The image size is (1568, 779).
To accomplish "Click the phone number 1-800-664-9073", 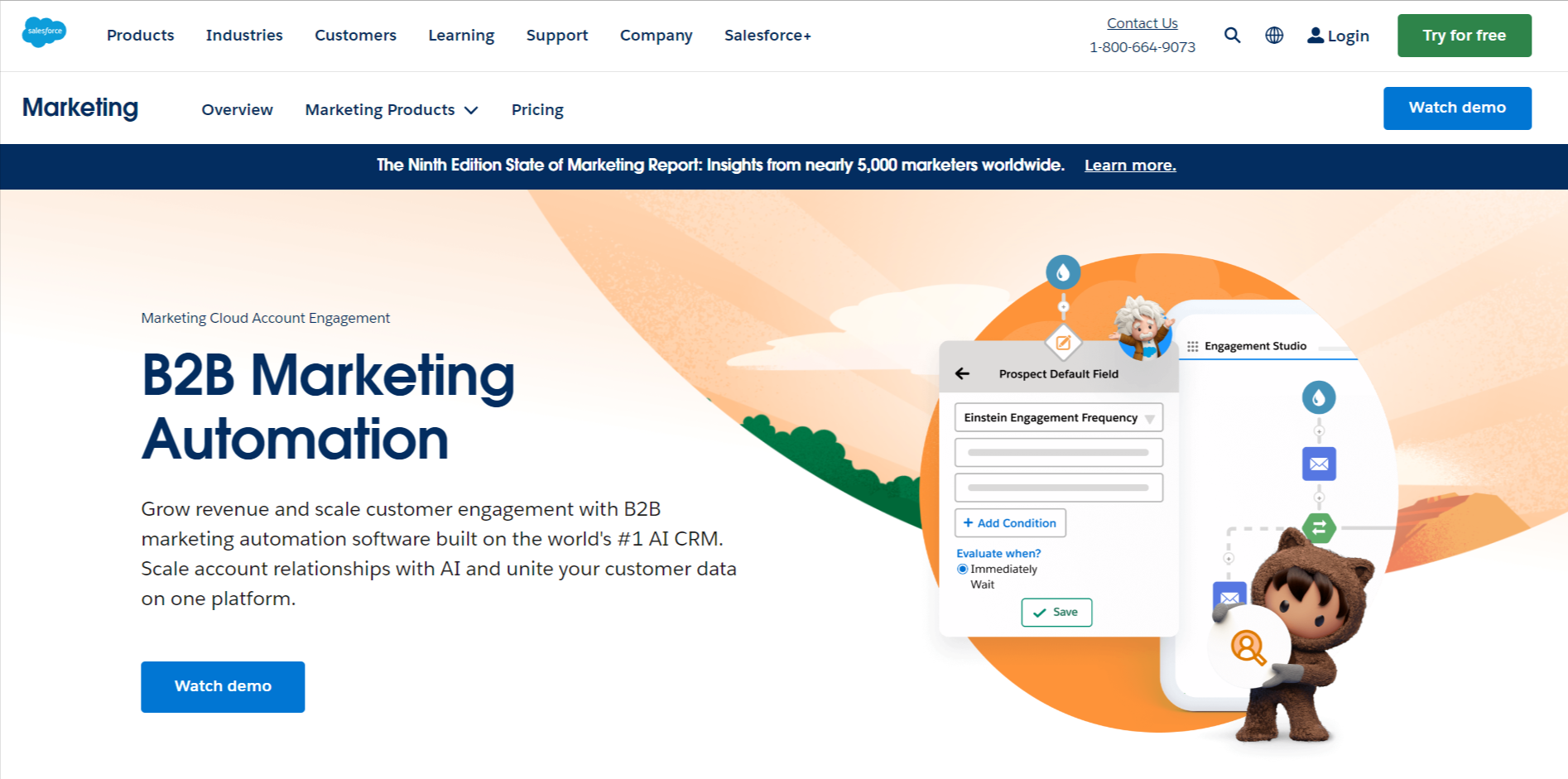I will click(1142, 47).
